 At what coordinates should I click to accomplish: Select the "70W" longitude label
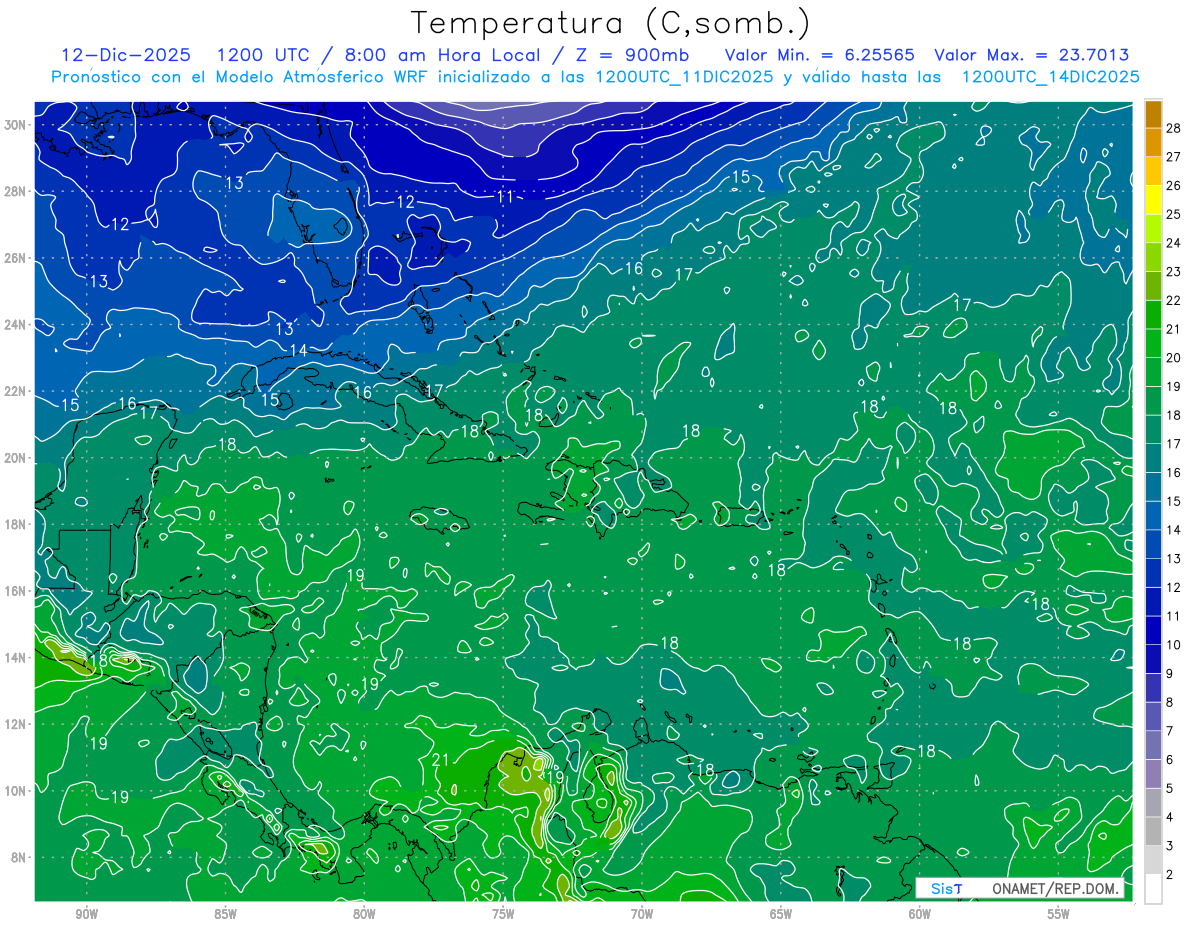642,914
